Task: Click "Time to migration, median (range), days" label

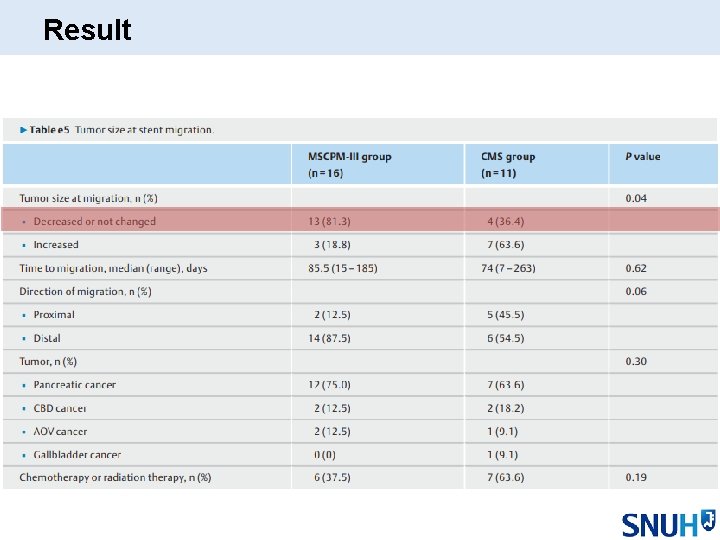Action: click(113, 268)
